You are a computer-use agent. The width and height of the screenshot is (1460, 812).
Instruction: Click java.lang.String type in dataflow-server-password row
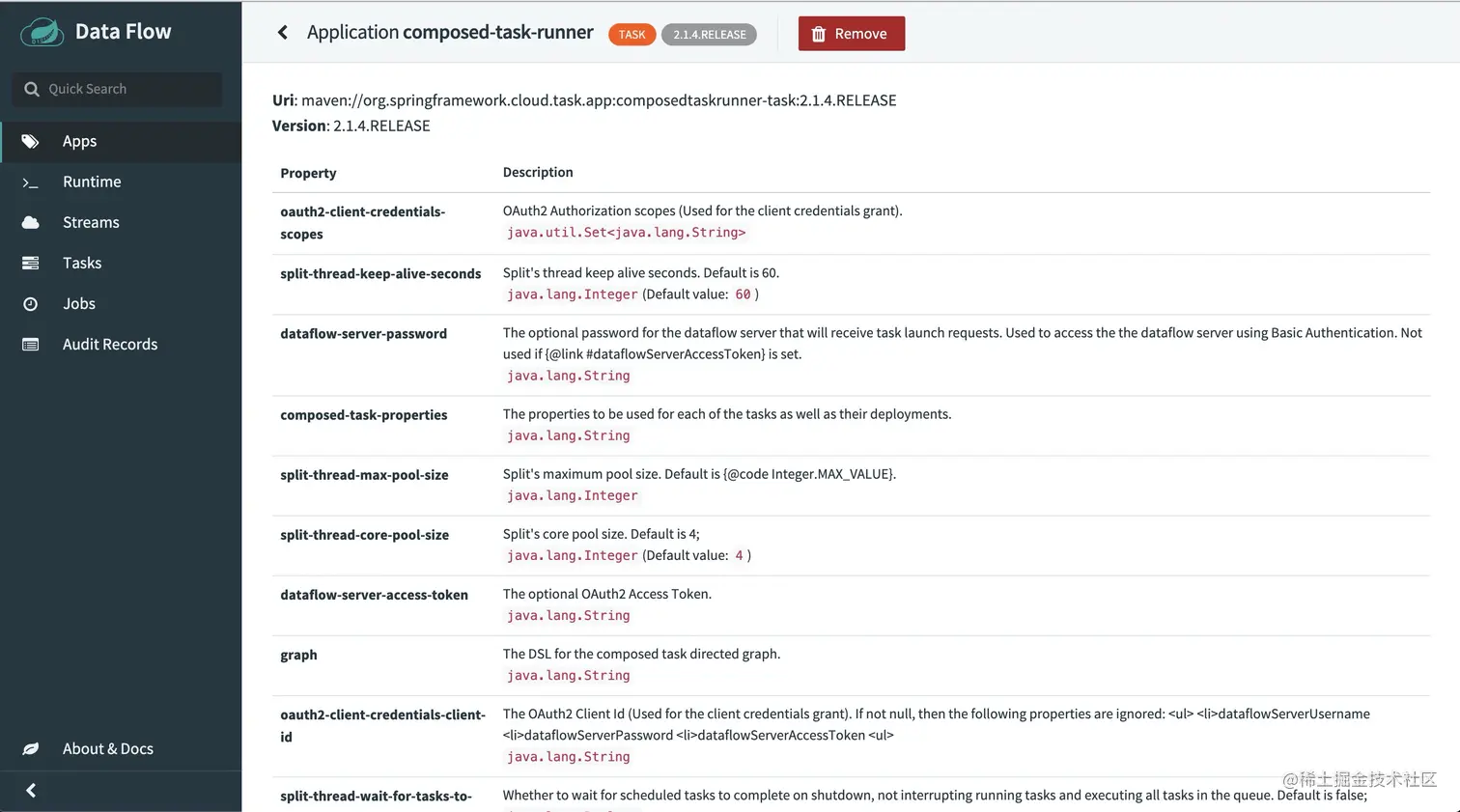(569, 376)
